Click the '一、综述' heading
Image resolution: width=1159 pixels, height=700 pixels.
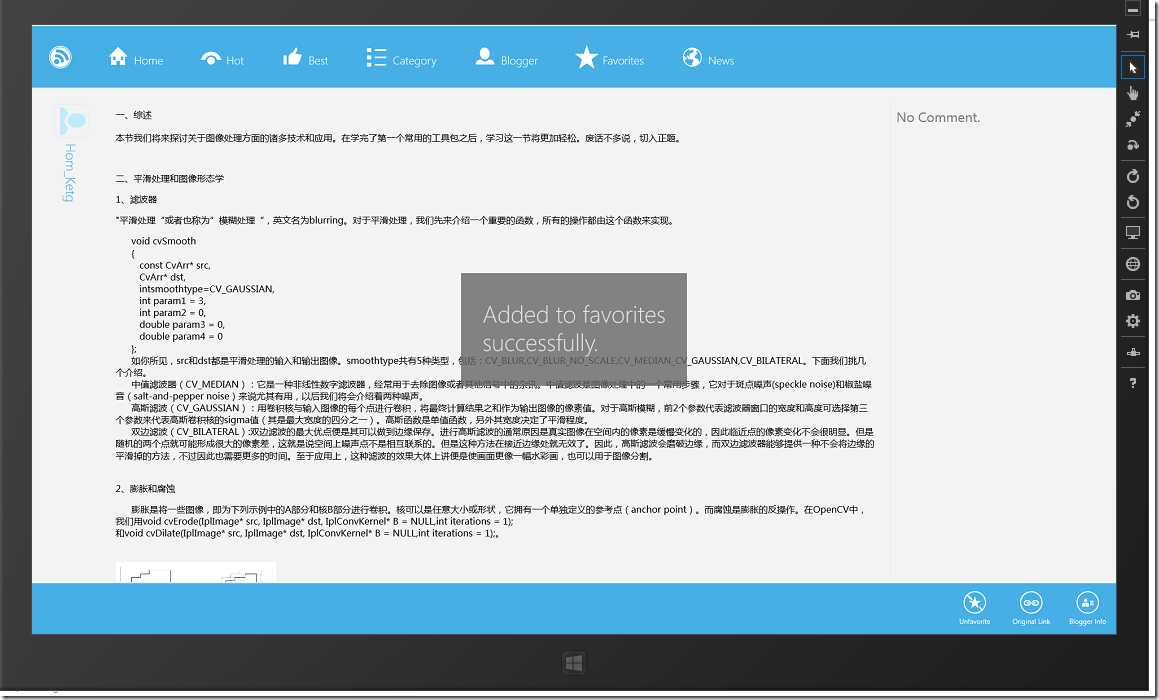(x=134, y=115)
